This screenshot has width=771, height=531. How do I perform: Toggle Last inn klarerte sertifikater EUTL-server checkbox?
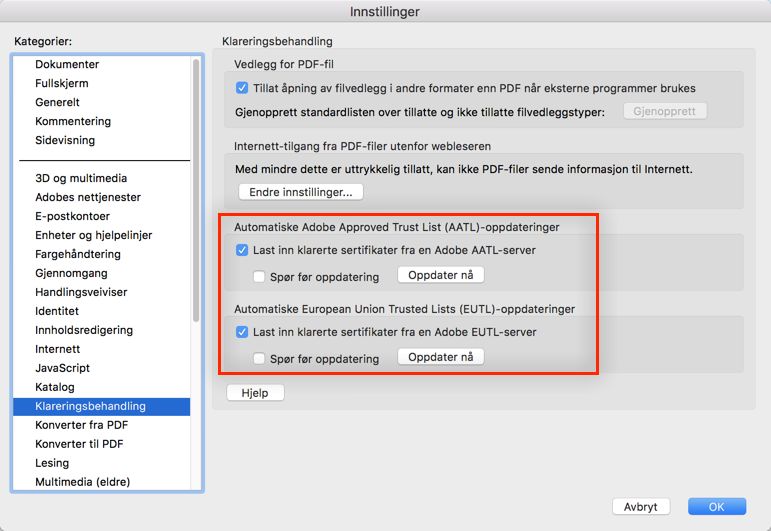click(242, 332)
